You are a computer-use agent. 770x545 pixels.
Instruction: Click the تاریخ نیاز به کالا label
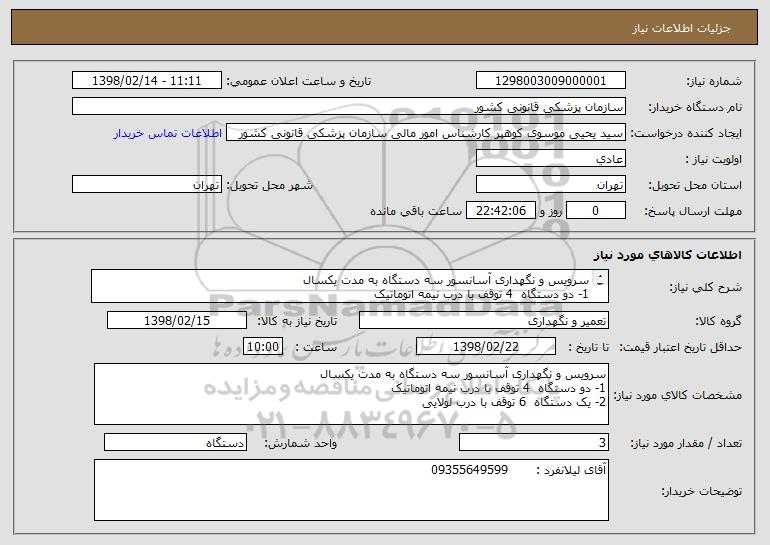[x=297, y=321]
